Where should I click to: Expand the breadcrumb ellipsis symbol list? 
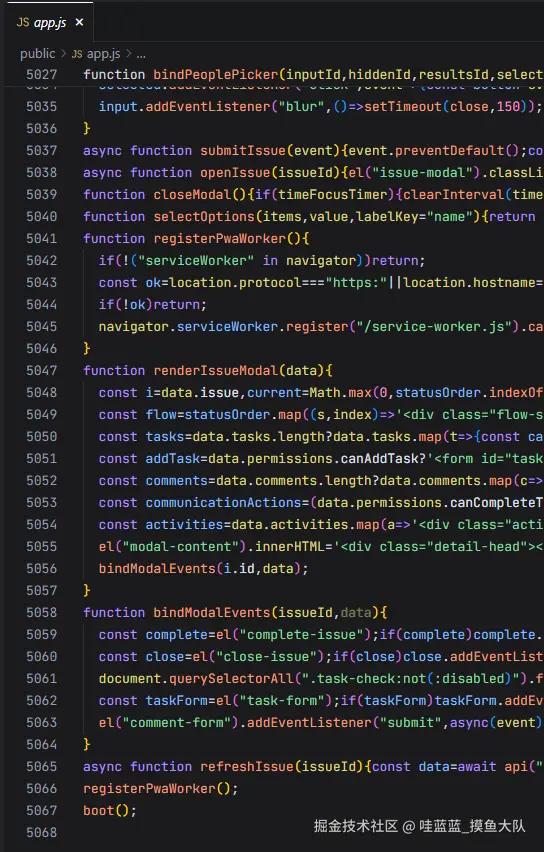click(141, 54)
